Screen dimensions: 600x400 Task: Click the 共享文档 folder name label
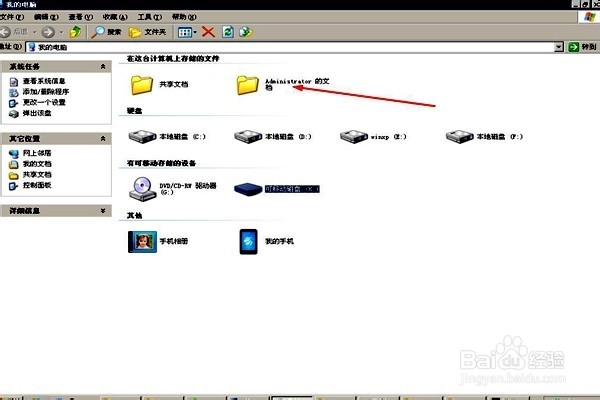(174, 84)
